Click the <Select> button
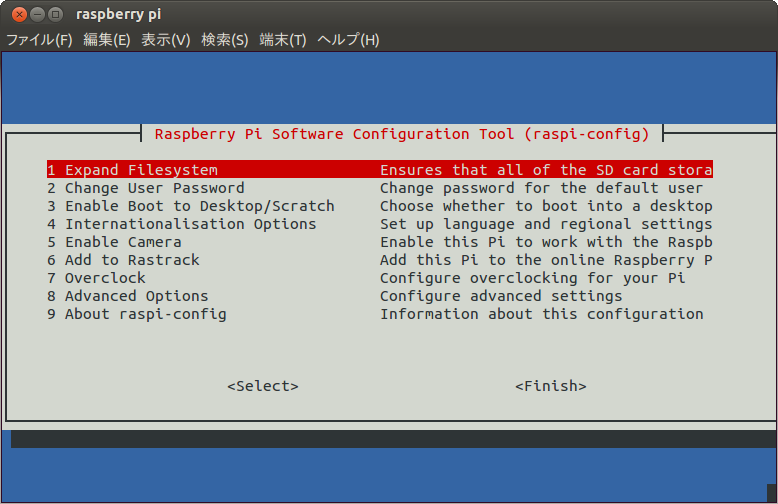The width and height of the screenshot is (778, 504). (x=263, y=386)
